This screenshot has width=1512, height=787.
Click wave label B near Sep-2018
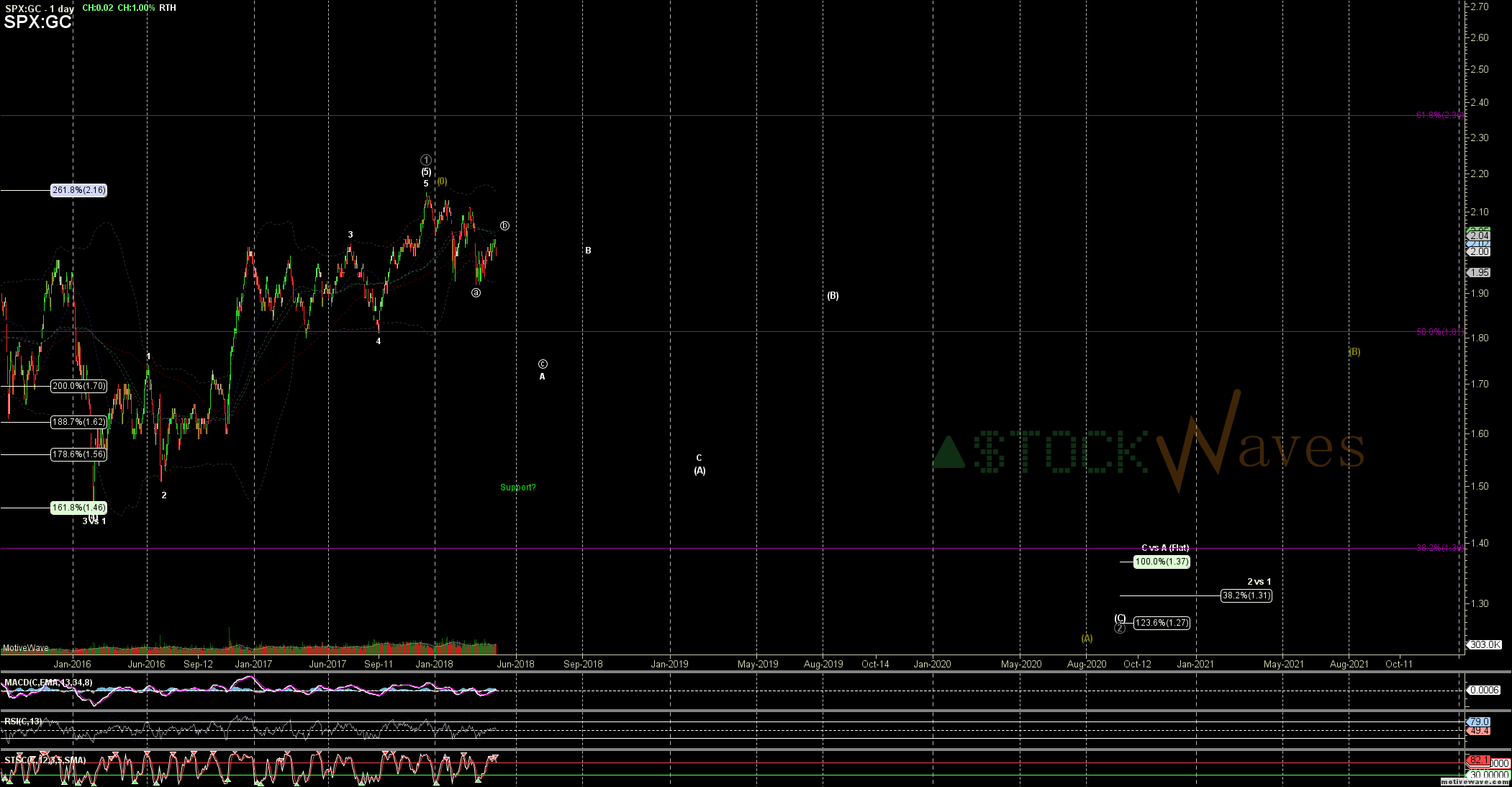pyautogui.click(x=588, y=251)
